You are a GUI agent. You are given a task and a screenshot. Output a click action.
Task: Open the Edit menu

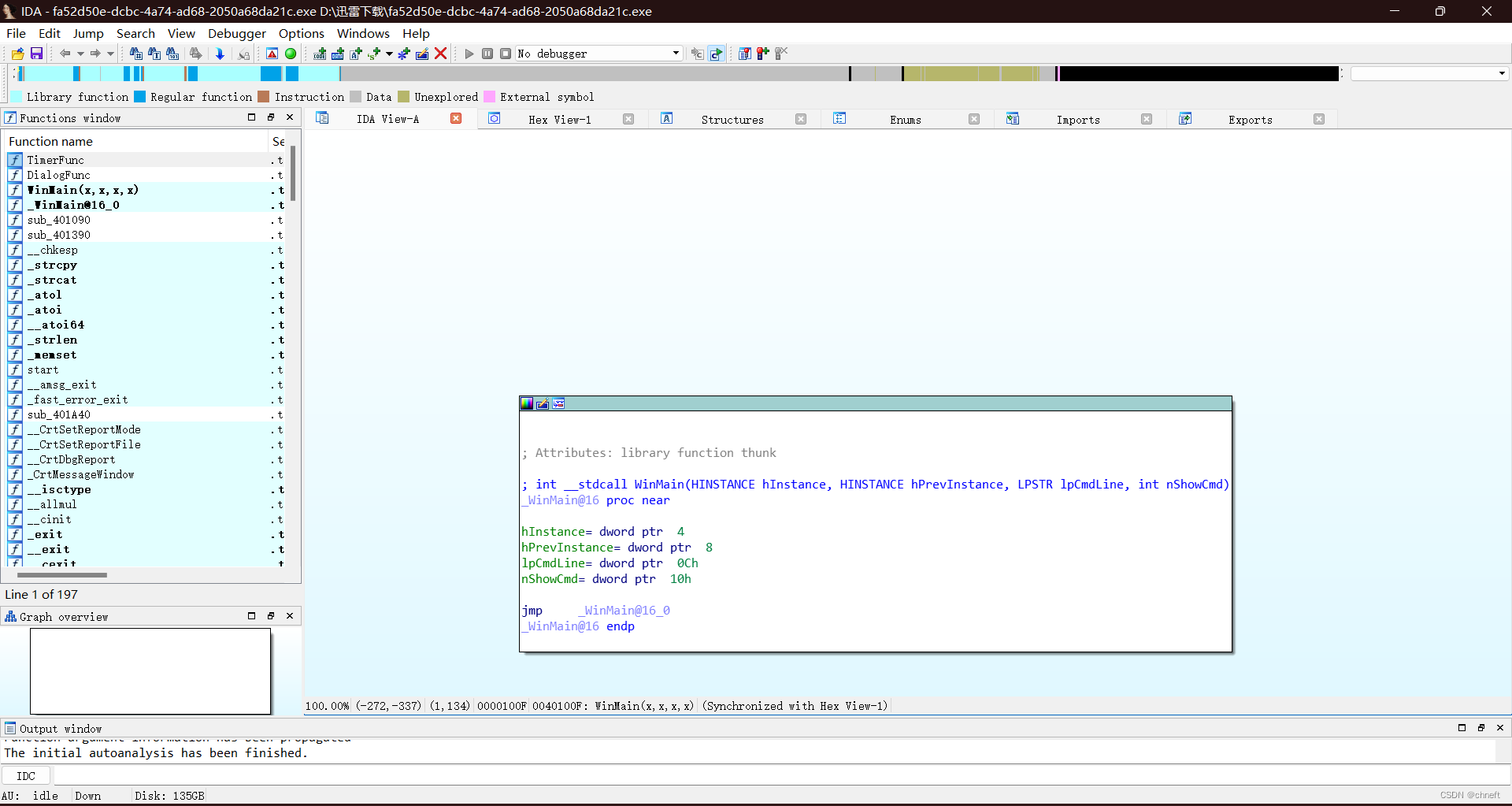pos(50,33)
